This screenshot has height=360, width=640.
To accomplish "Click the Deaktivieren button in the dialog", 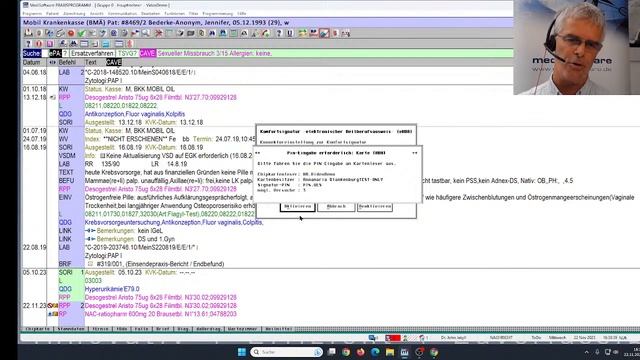I will pyautogui.click(x=375, y=207).
